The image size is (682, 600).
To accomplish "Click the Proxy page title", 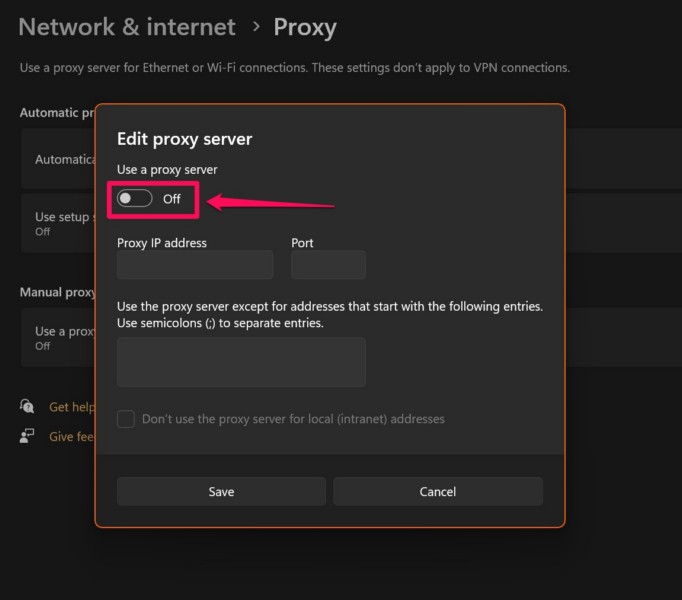I will pyautogui.click(x=305, y=27).
